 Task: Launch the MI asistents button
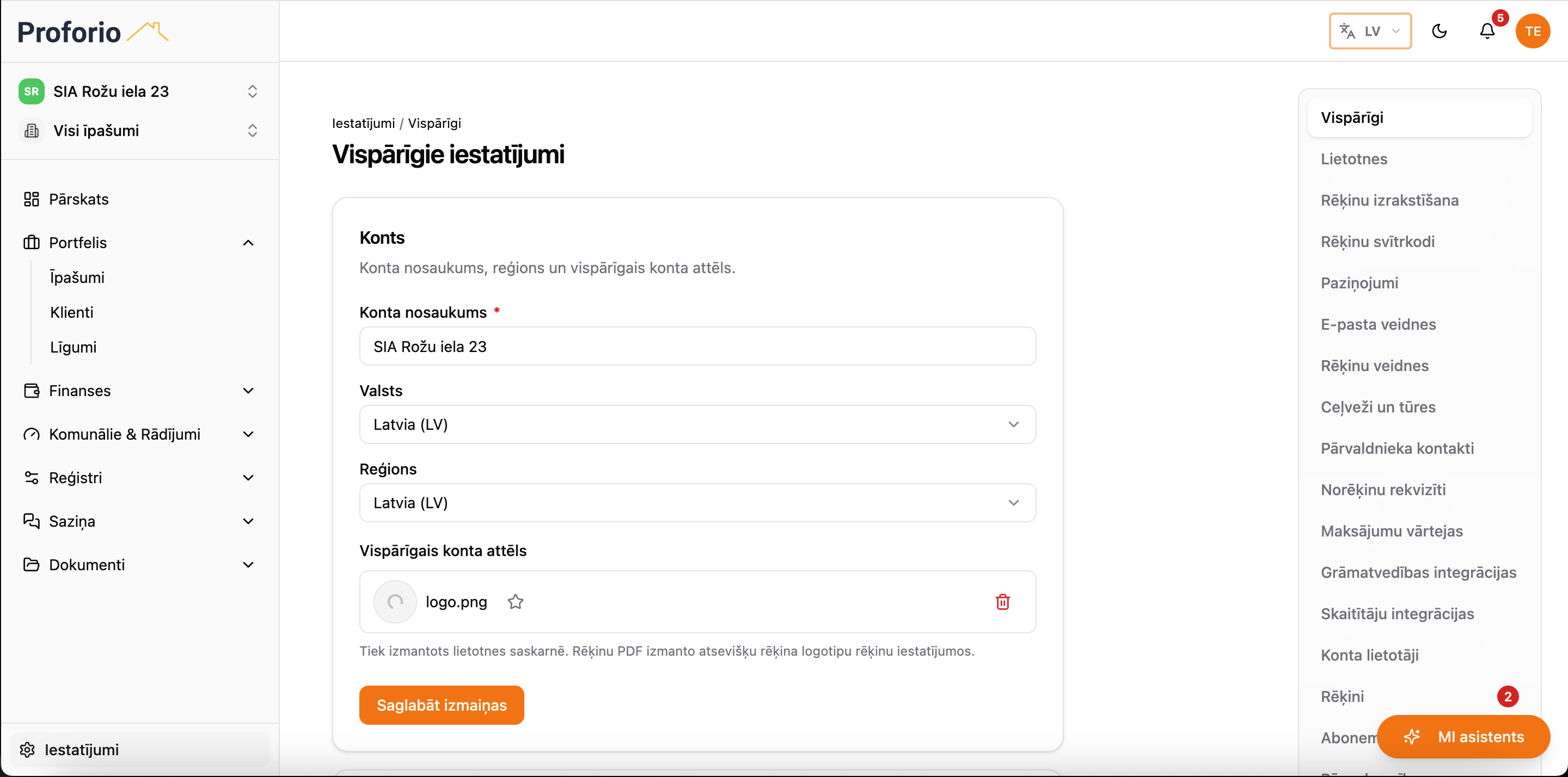[x=1463, y=737]
